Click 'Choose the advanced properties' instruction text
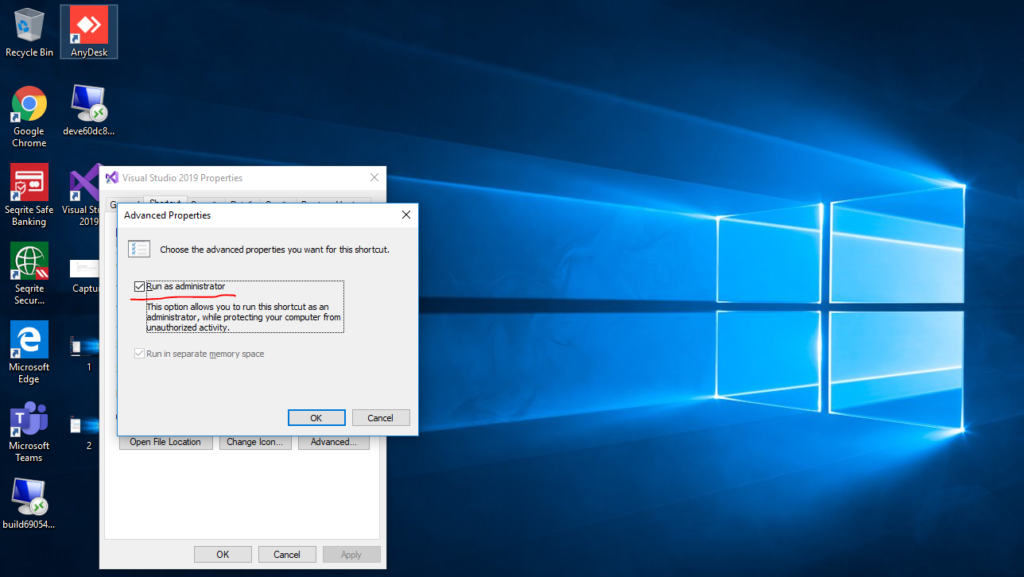This screenshot has width=1024, height=577. pyautogui.click(x=274, y=249)
